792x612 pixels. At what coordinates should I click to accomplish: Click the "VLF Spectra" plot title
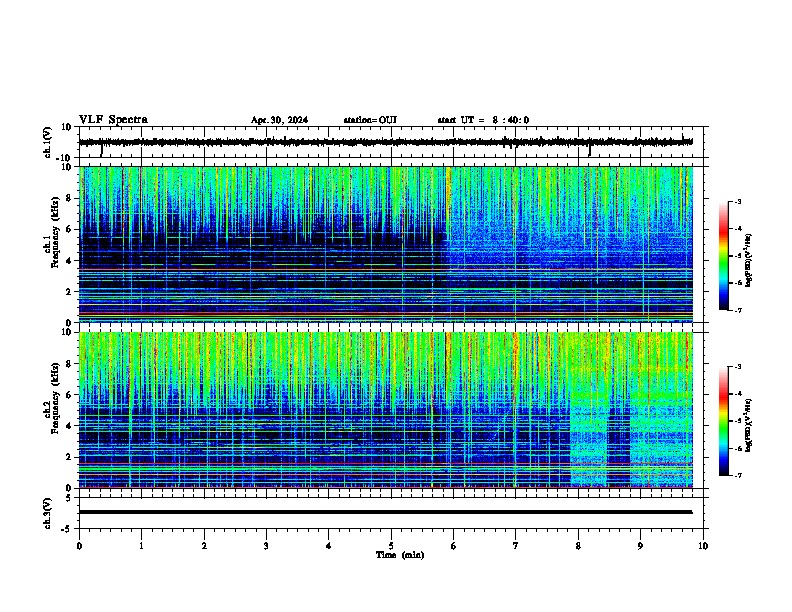coord(113,120)
